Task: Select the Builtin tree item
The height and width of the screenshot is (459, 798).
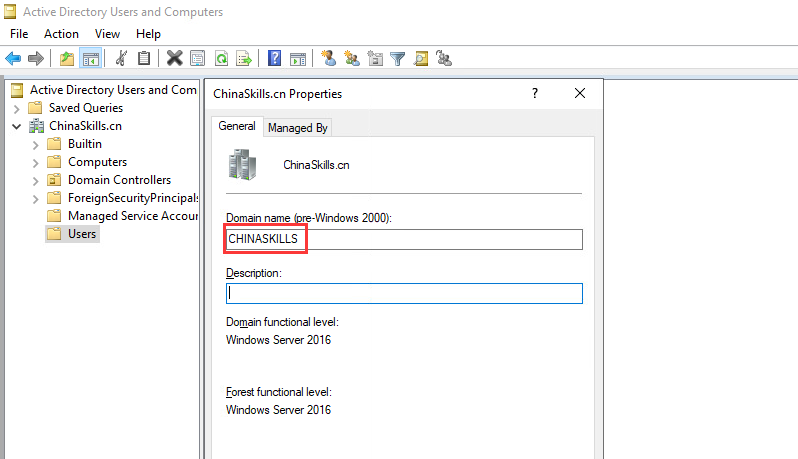Action: click(85, 144)
